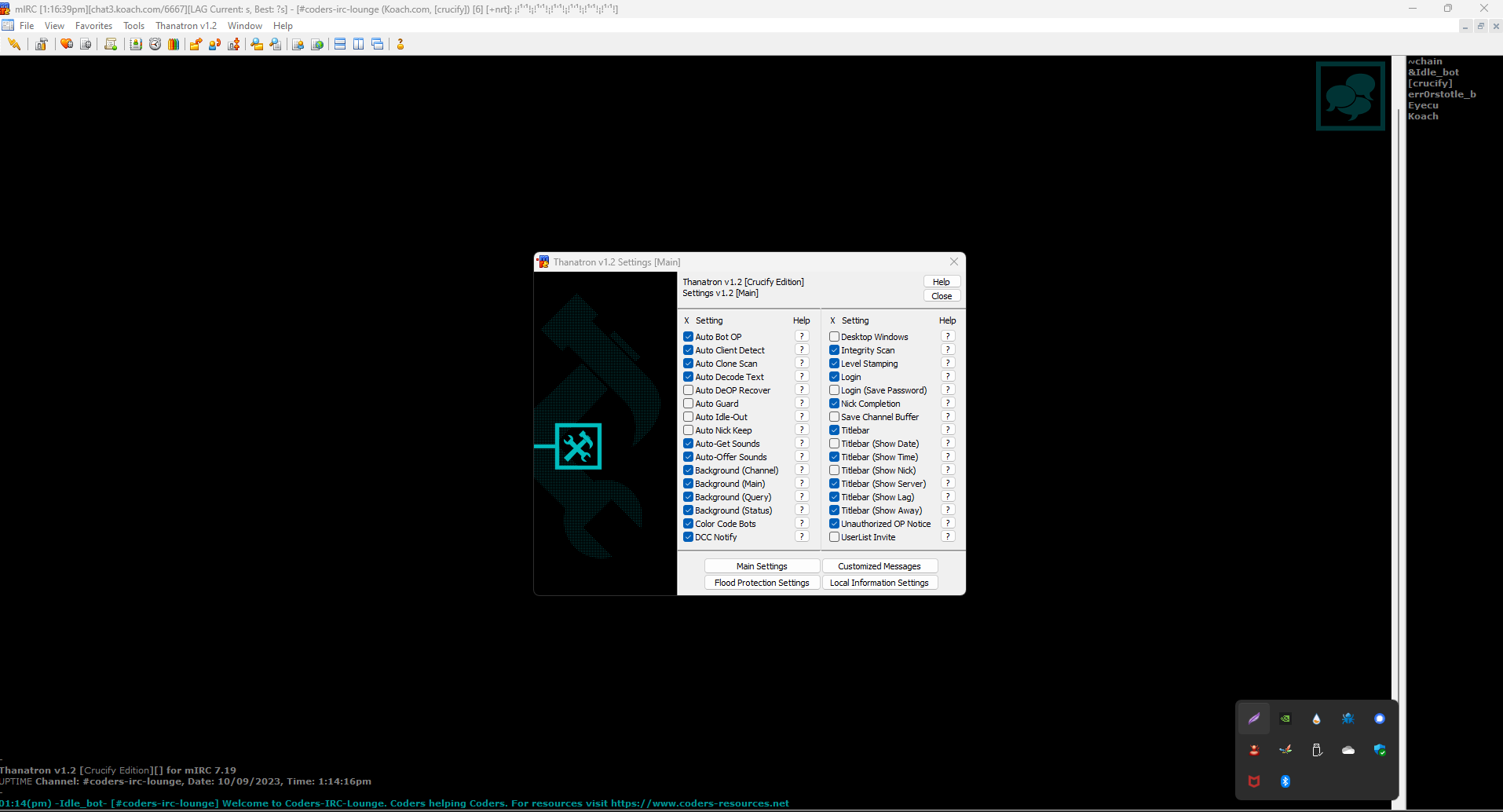The height and width of the screenshot is (812, 1503).
Task: Disable the Auto Bot OP checkbox
Action: click(x=688, y=337)
